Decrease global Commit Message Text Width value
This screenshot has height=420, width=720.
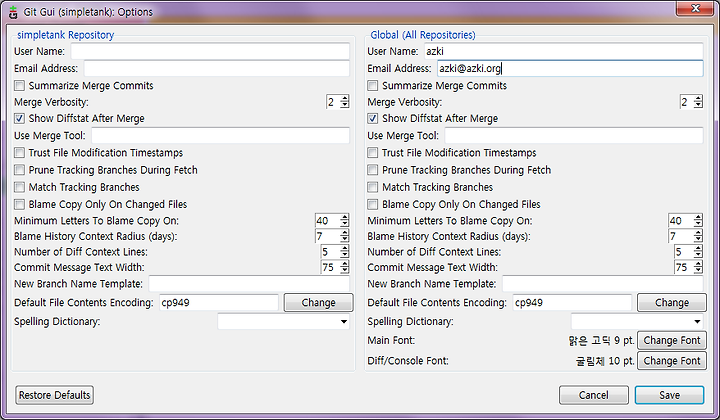pyautogui.click(x=698, y=270)
